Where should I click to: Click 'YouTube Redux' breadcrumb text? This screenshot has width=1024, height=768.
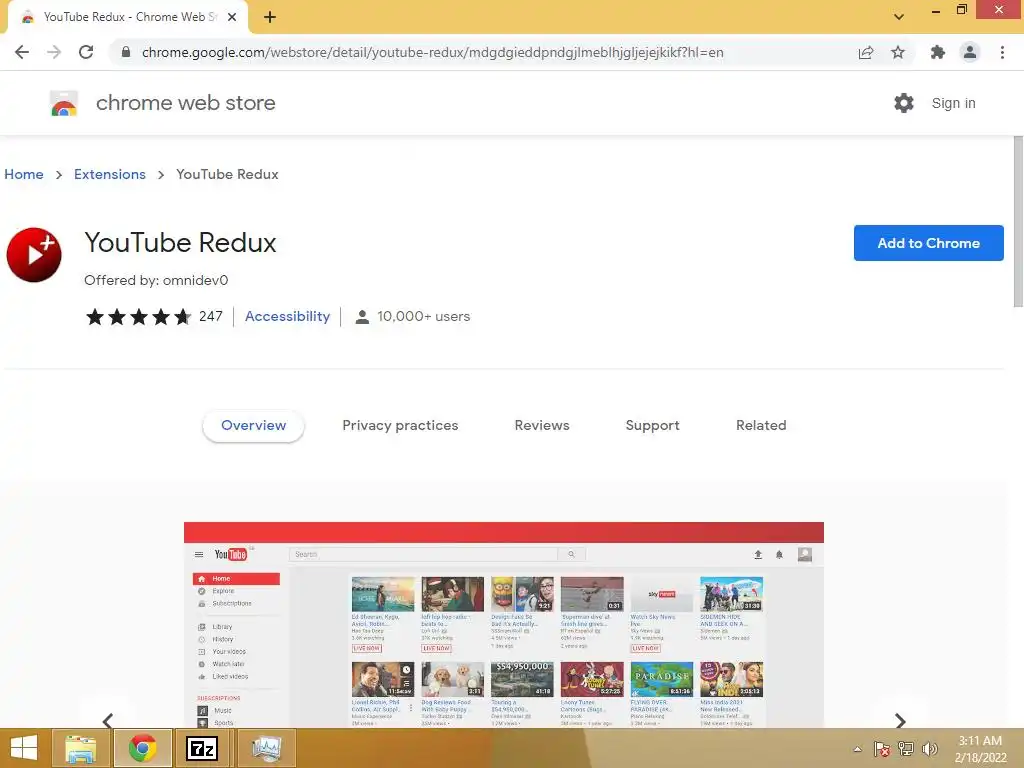(227, 174)
